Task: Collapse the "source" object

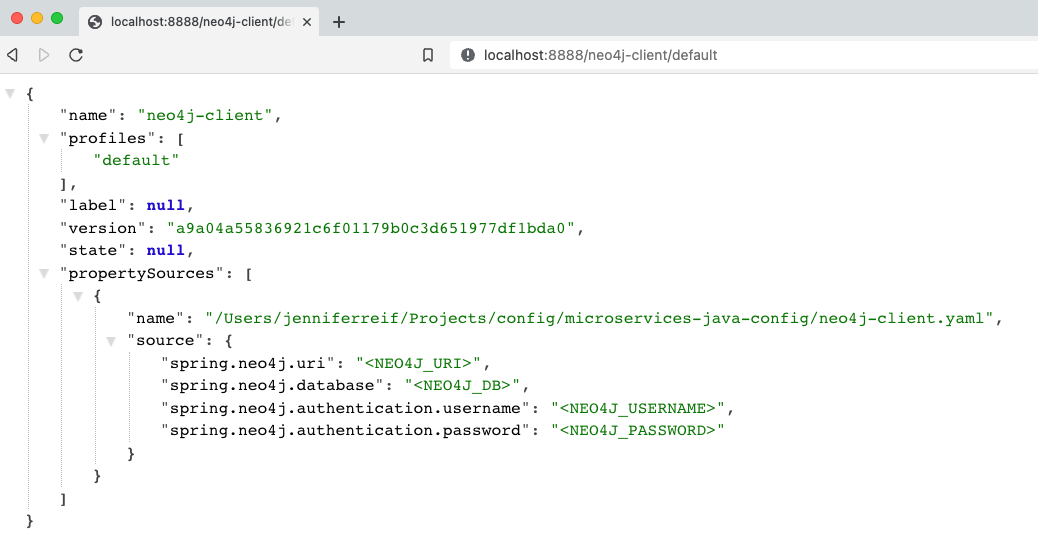Action: [x=111, y=341]
